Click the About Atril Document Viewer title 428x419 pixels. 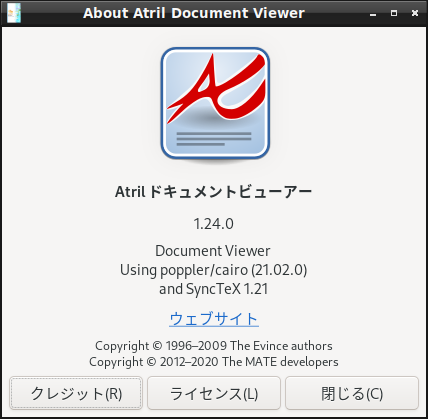pos(194,13)
